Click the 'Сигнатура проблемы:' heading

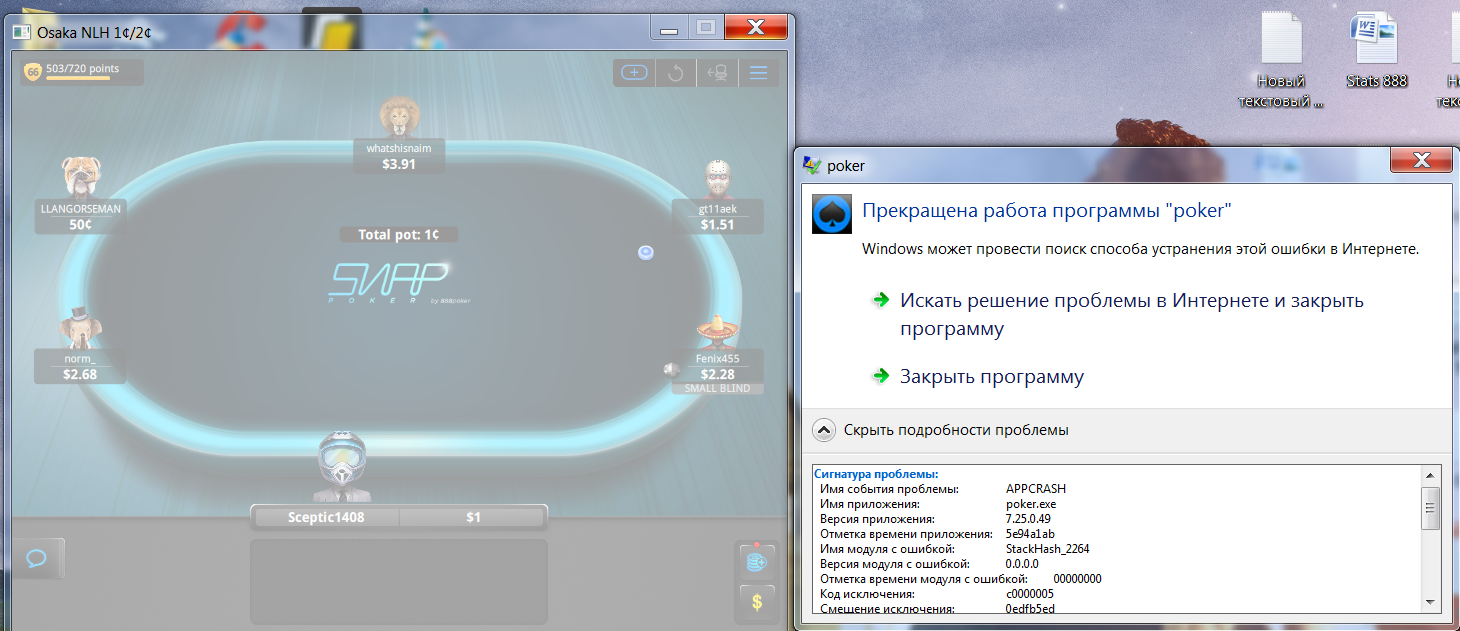pyautogui.click(x=876, y=474)
